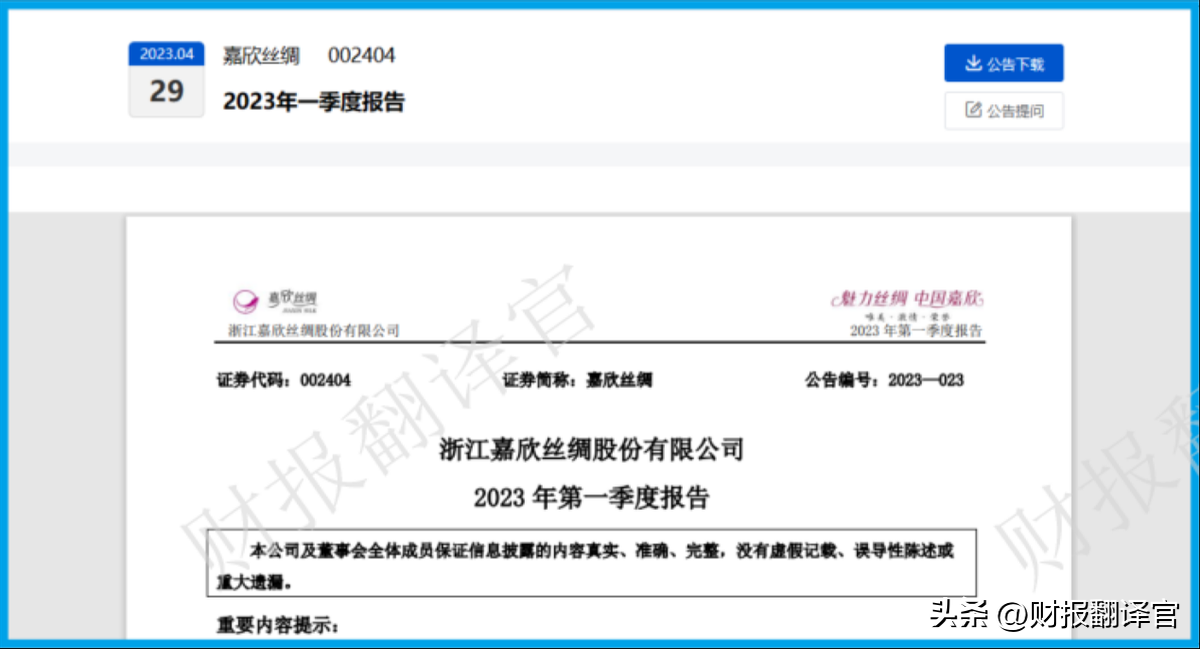Click the 嘉欣丝绸 logo in the document
Viewport: 1200px width, 649px height.
(x=274, y=299)
